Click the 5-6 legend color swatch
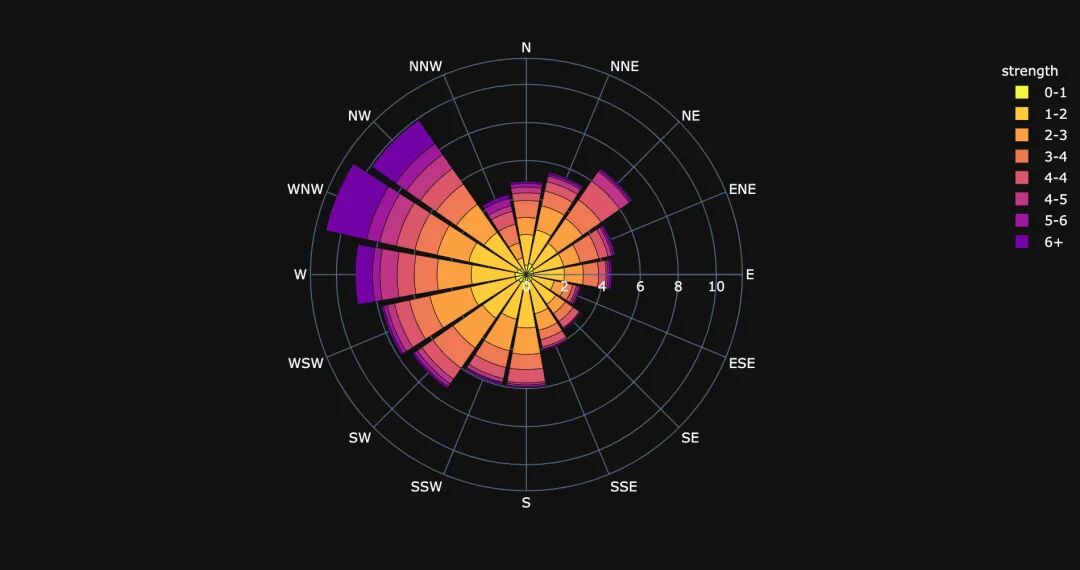The image size is (1080, 570). pyautogui.click(x=1021, y=220)
